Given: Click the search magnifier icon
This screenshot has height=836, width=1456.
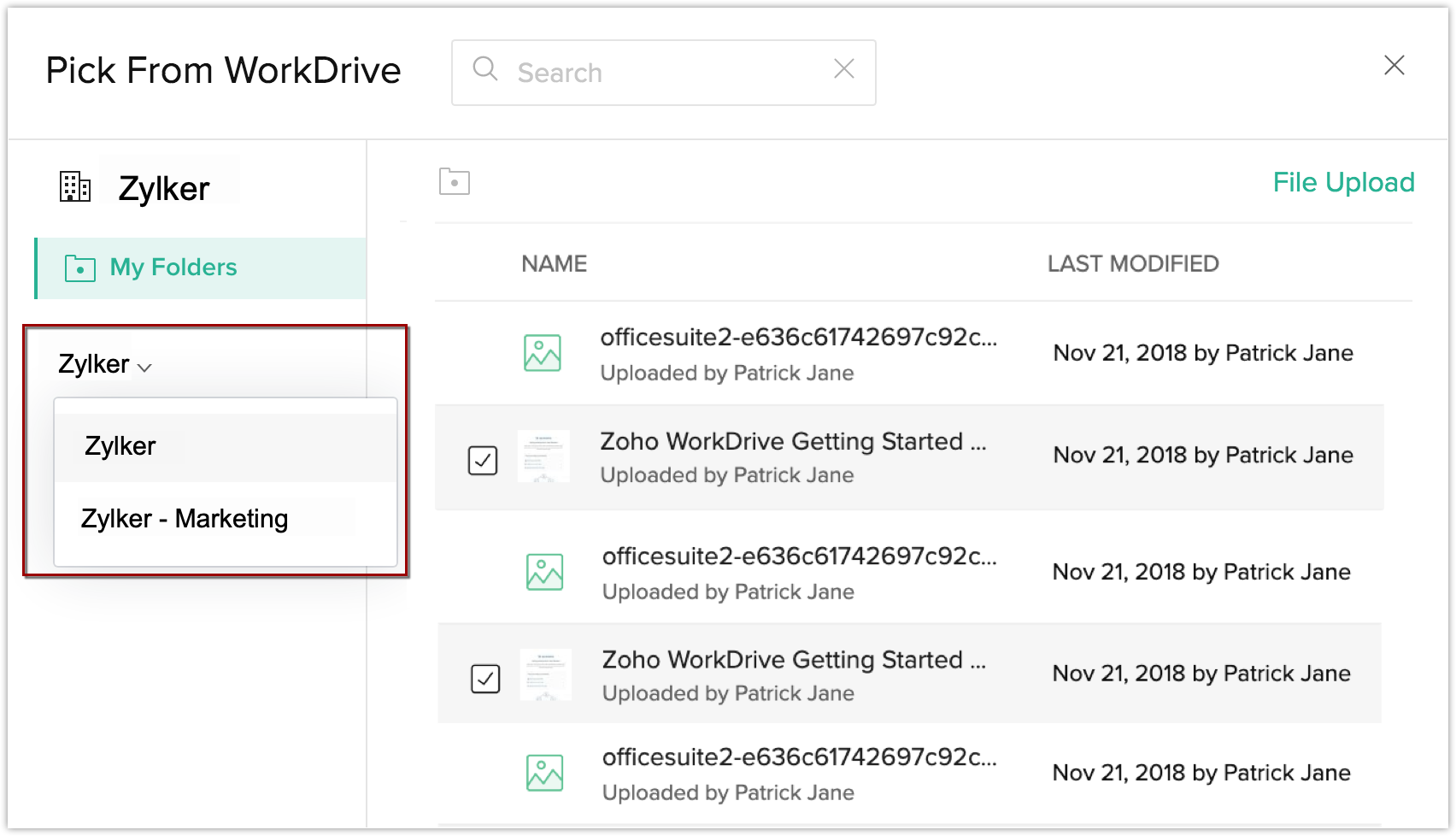Looking at the screenshot, I should [485, 68].
